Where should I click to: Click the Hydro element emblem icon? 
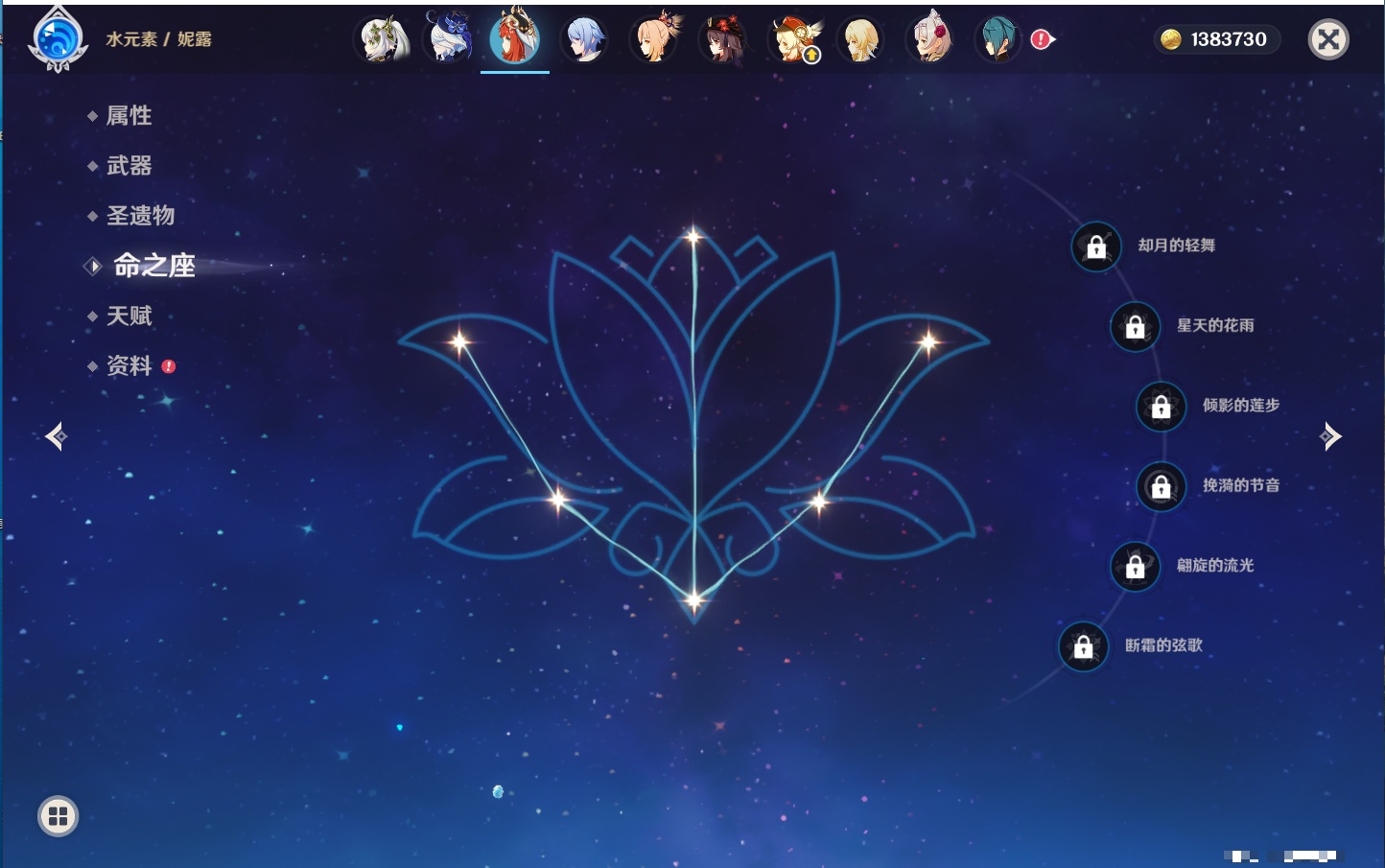tap(59, 39)
